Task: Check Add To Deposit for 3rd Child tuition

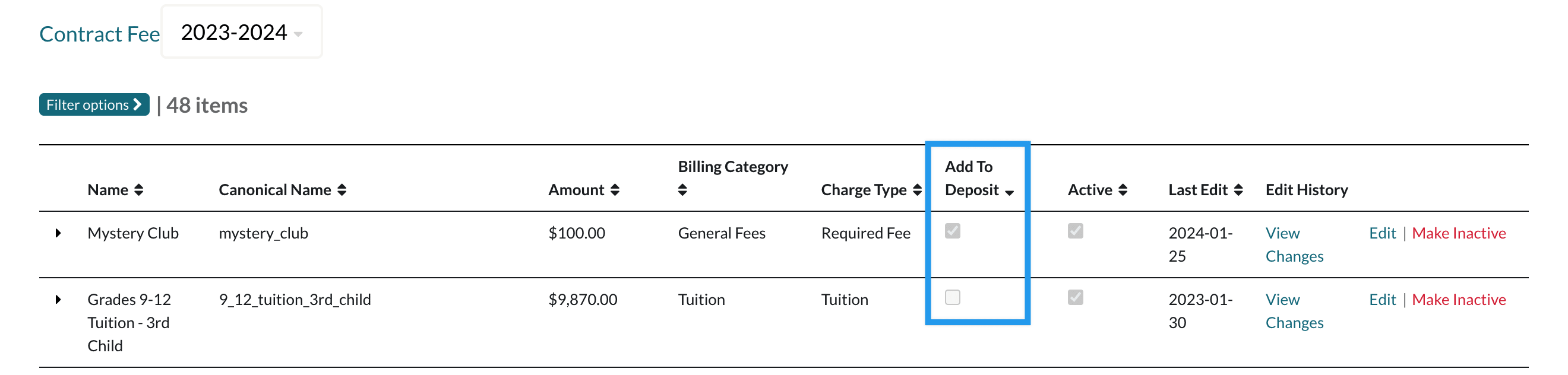Action: [x=953, y=297]
